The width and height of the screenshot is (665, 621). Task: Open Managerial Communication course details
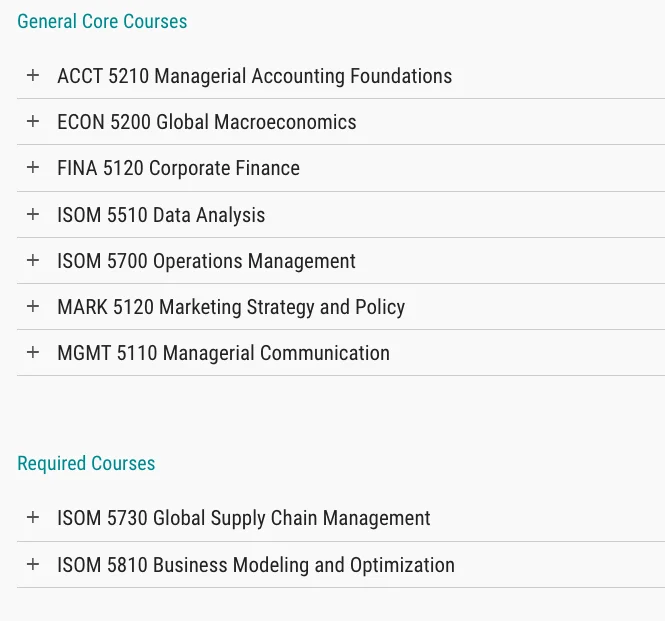tap(223, 353)
